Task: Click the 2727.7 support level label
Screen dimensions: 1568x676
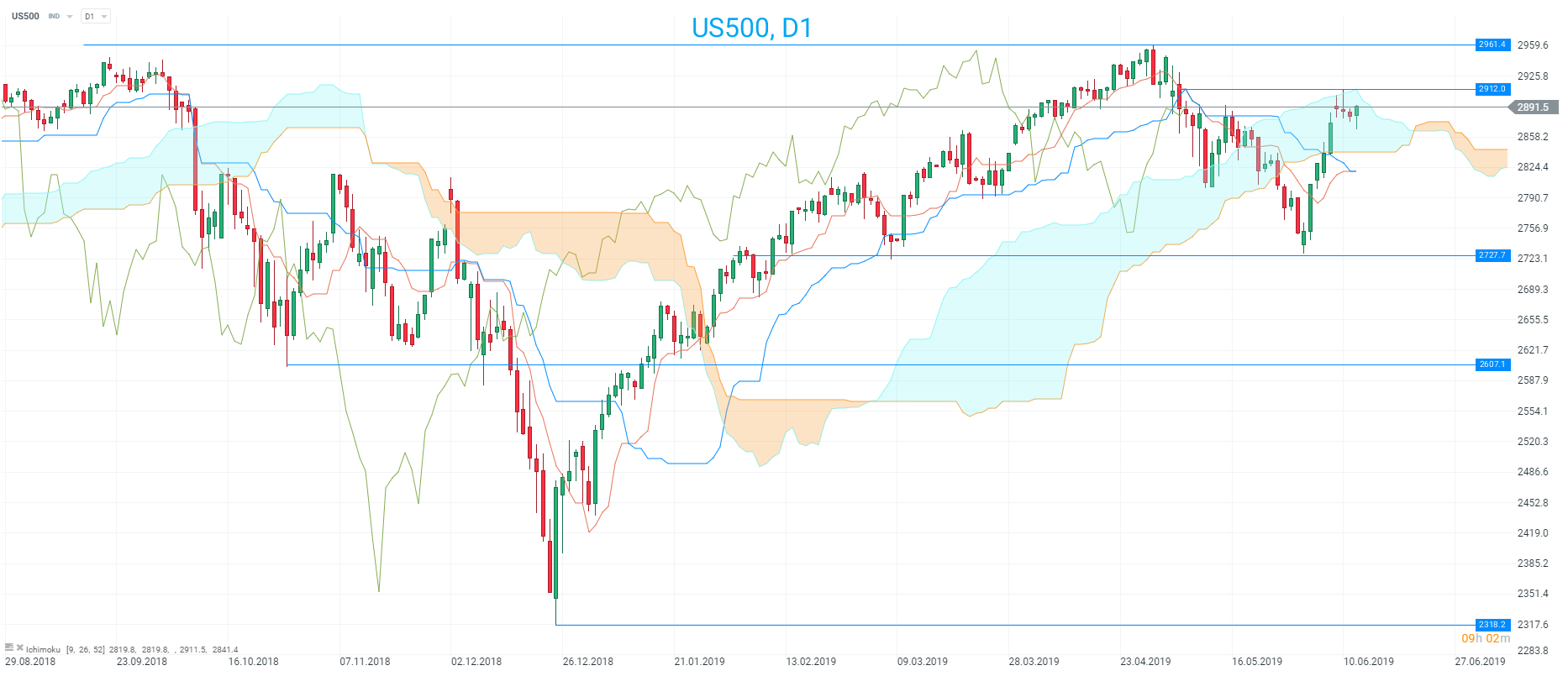Action: (1492, 255)
